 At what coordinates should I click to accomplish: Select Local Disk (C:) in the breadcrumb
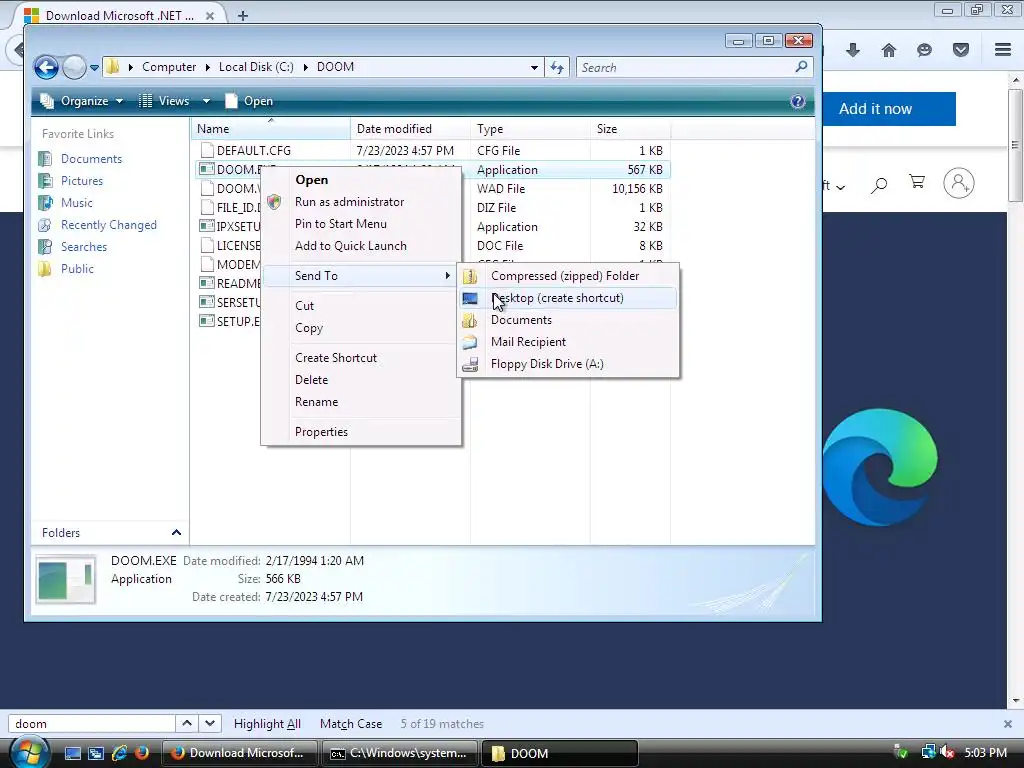(256, 67)
